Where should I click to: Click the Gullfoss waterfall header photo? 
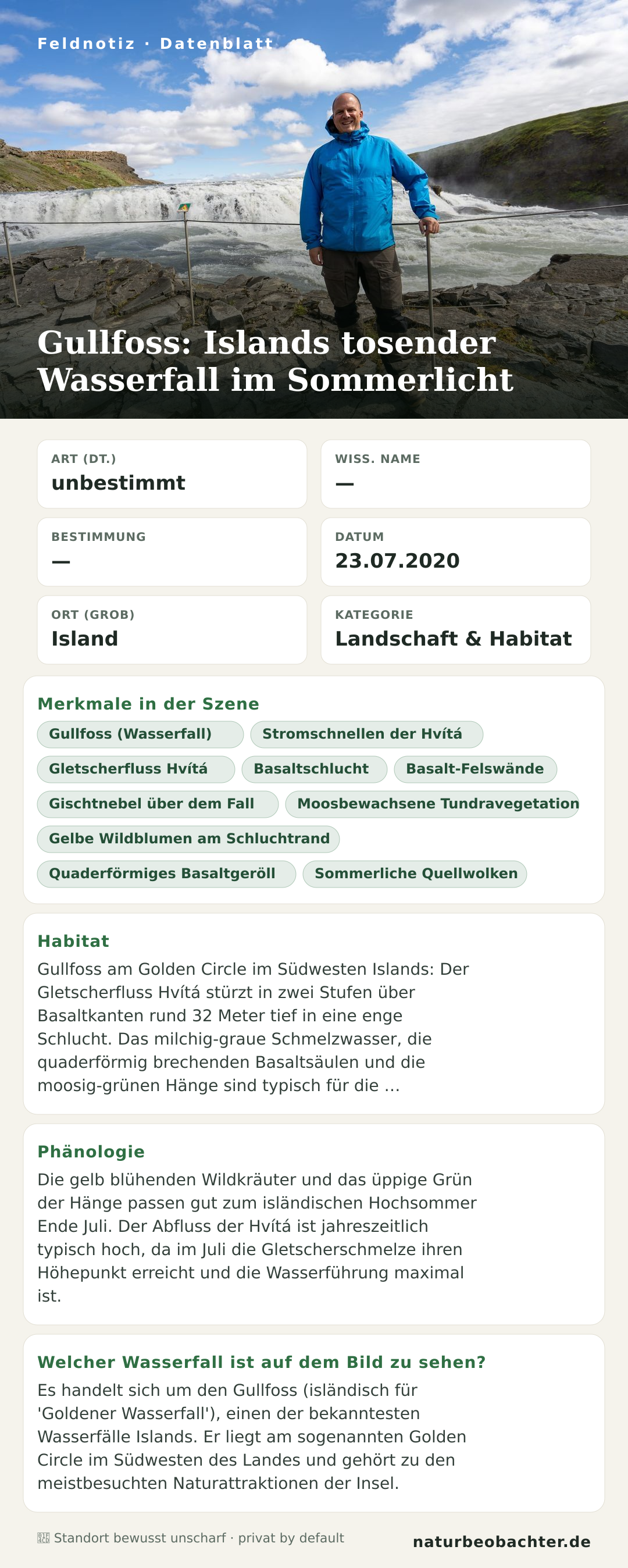(x=314, y=209)
